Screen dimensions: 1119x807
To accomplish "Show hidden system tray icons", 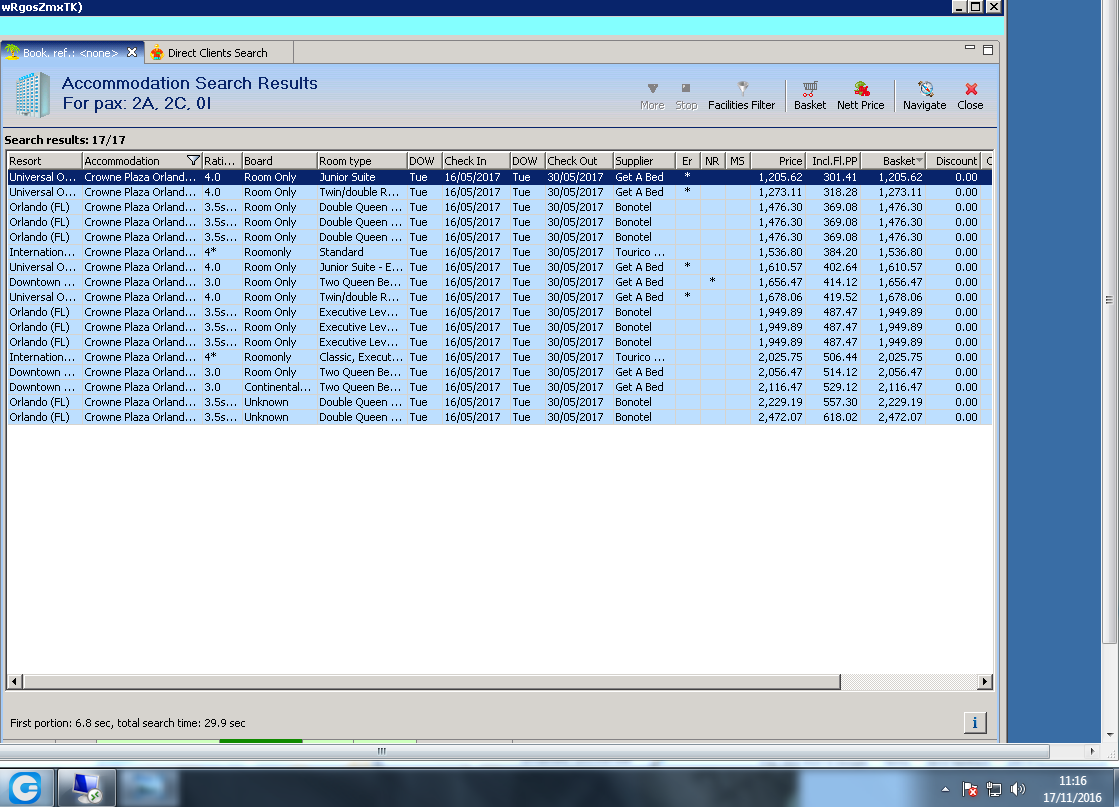I will (946, 788).
